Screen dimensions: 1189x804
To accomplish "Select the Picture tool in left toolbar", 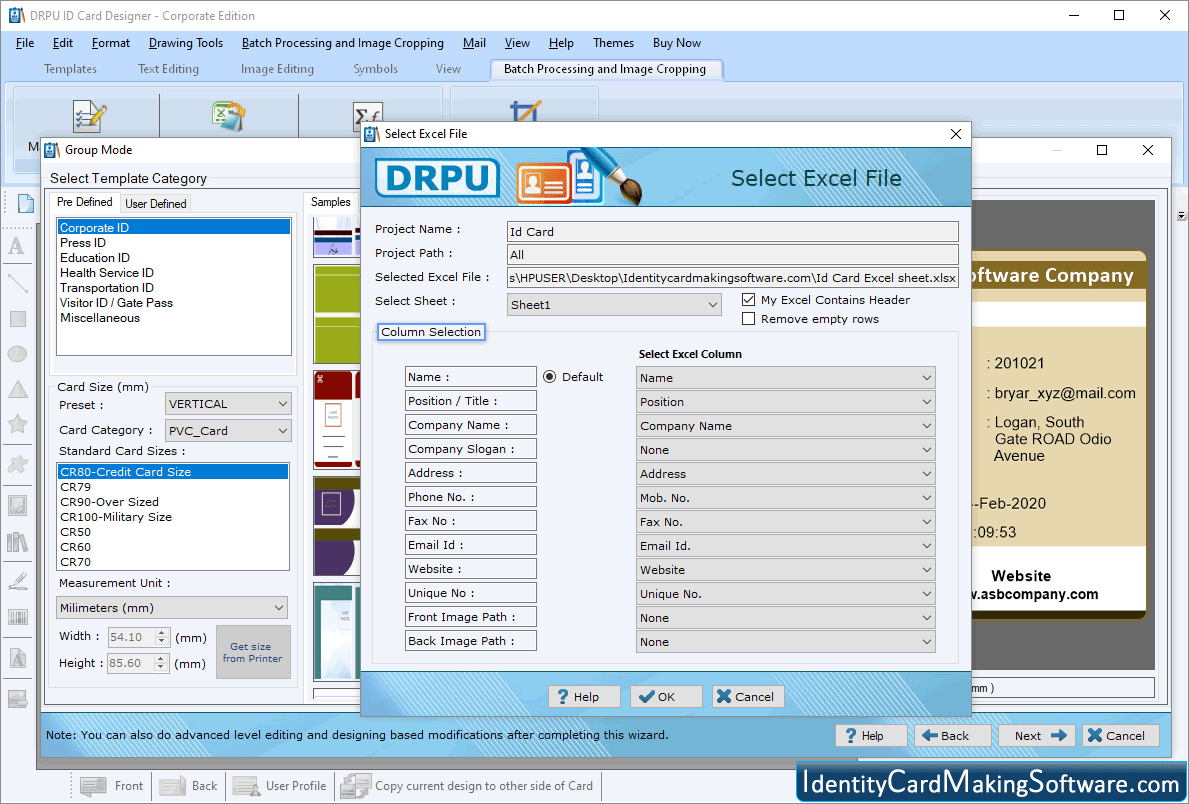I will (17, 504).
